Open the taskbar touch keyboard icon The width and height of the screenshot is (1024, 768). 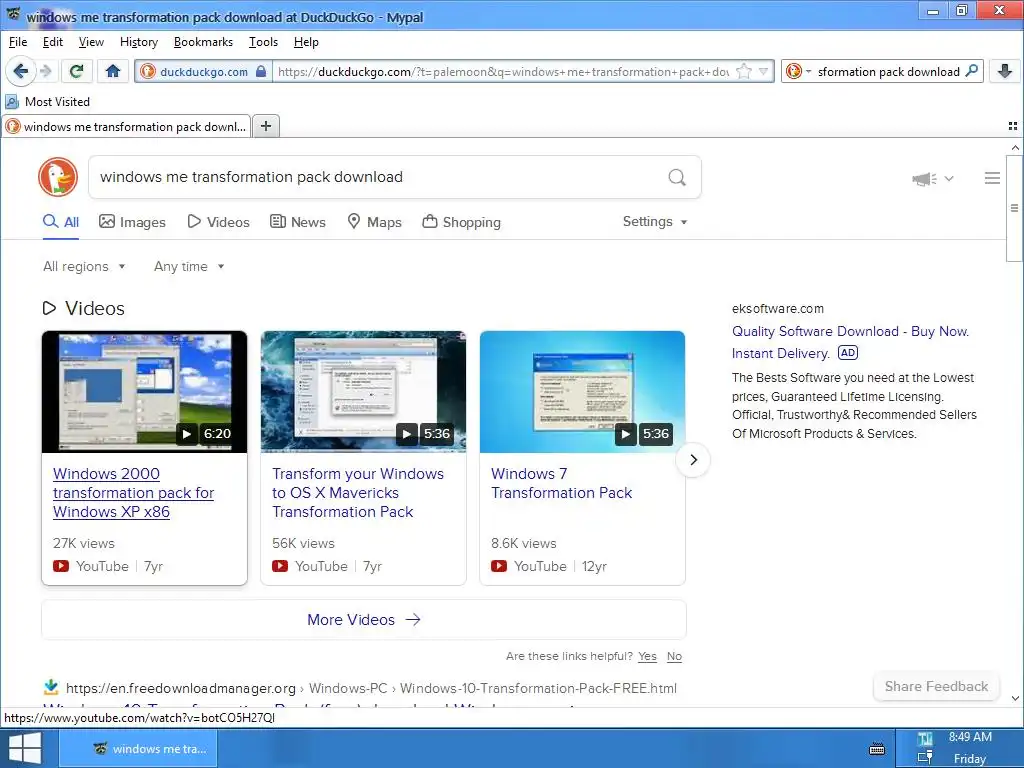pos(878,748)
